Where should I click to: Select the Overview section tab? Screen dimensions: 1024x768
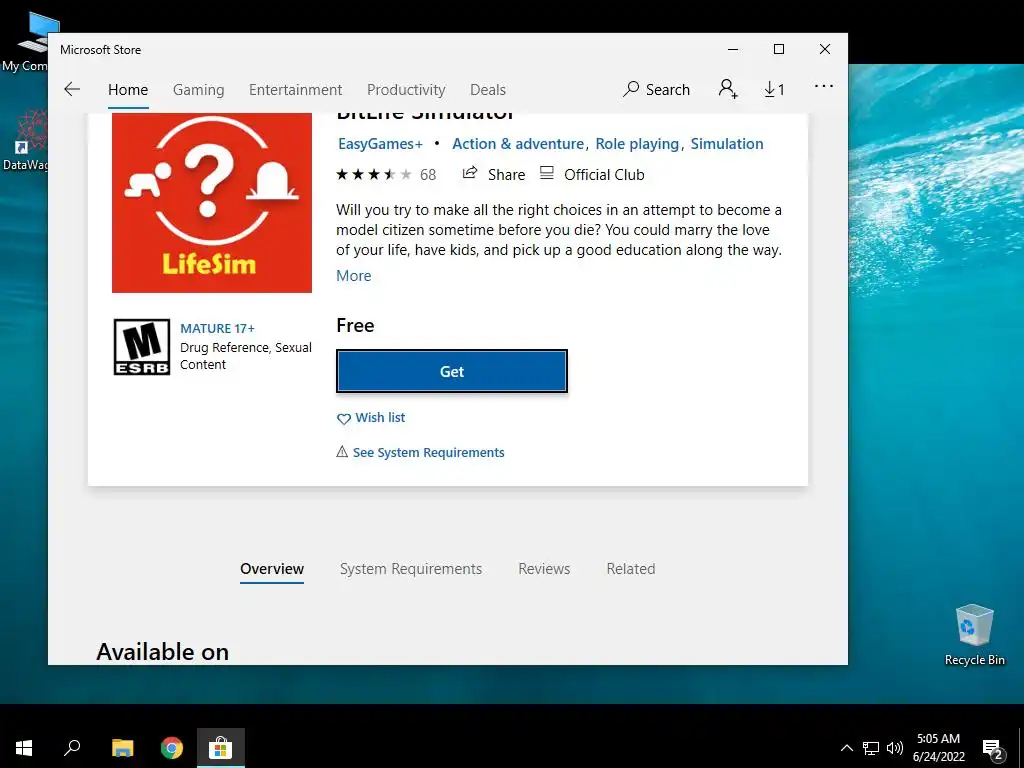[272, 569]
